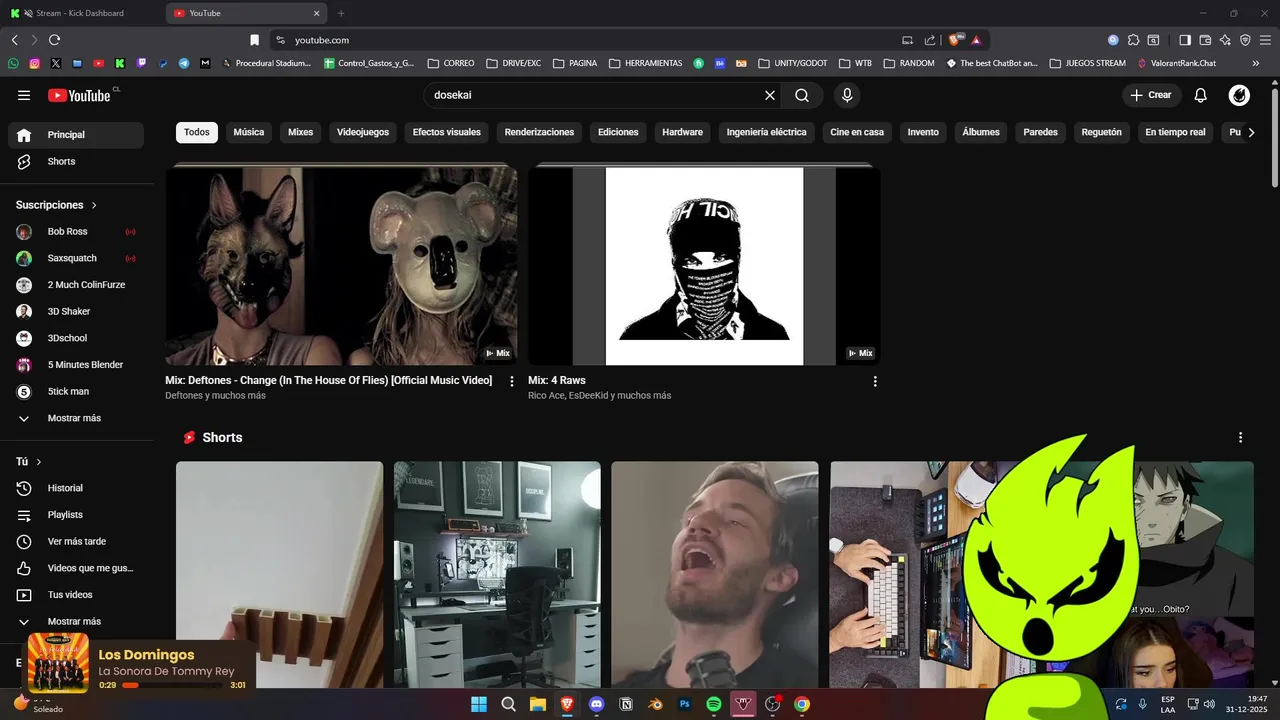Open Shorts from the sidebar
The image size is (1280, 720).
(x=76, y=161)
